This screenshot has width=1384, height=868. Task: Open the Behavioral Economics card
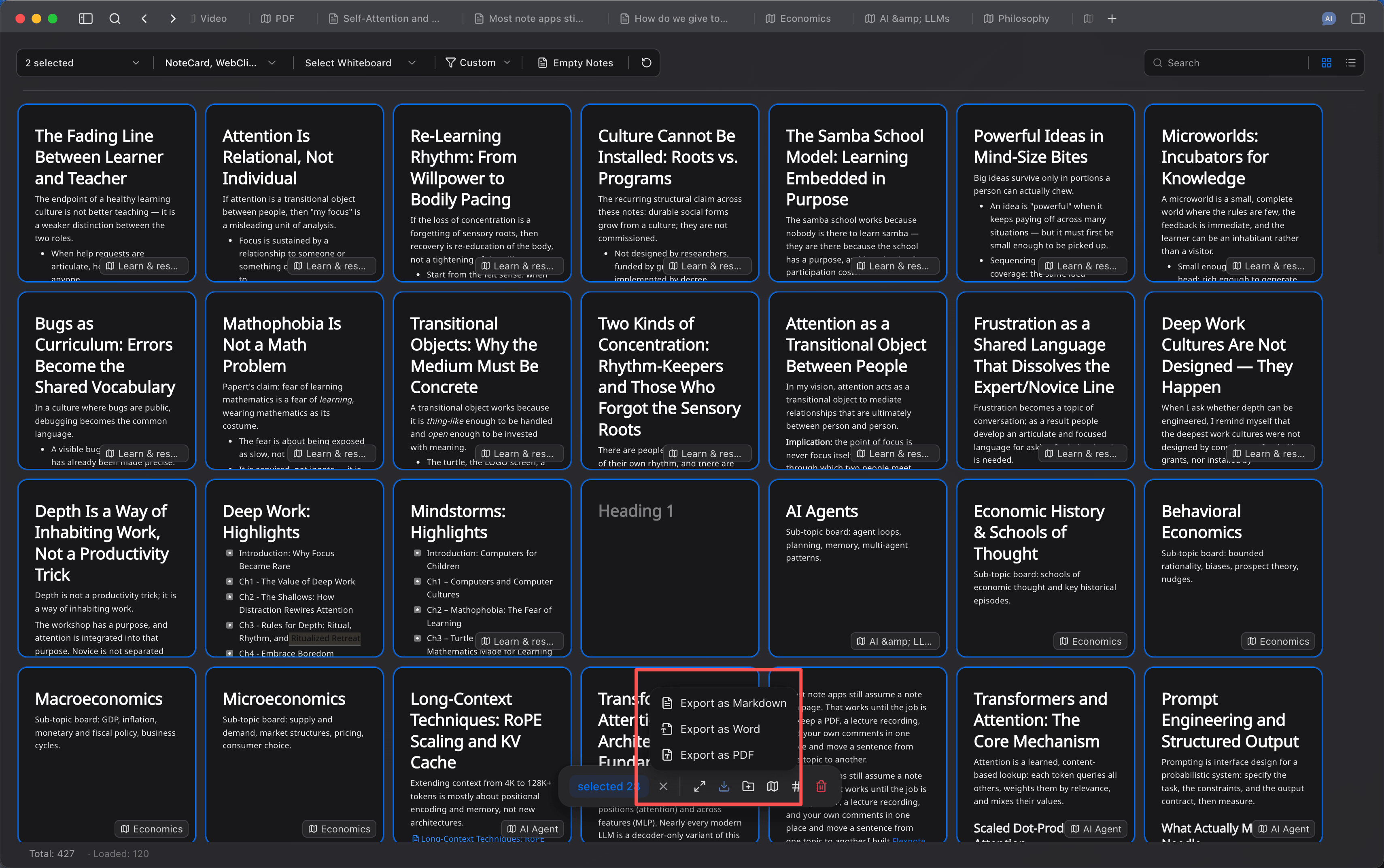(x=1233, y=568)
